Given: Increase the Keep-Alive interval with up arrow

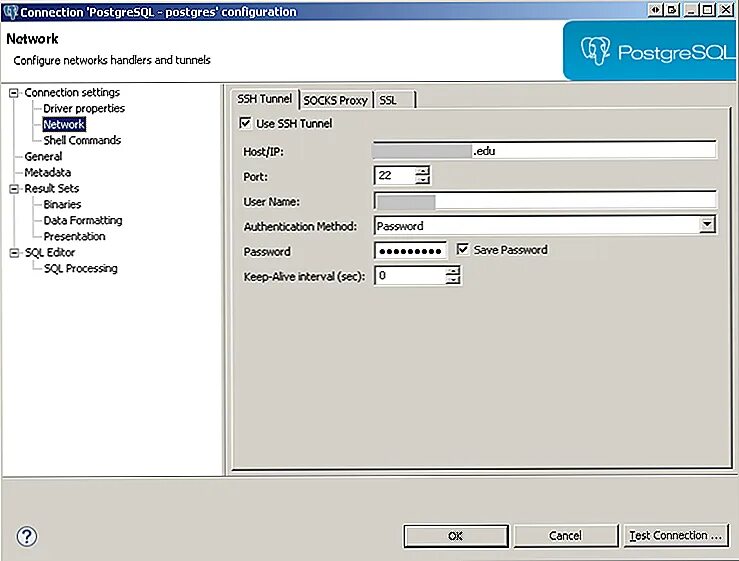Looking at the screenshot, I should (453, 271).
